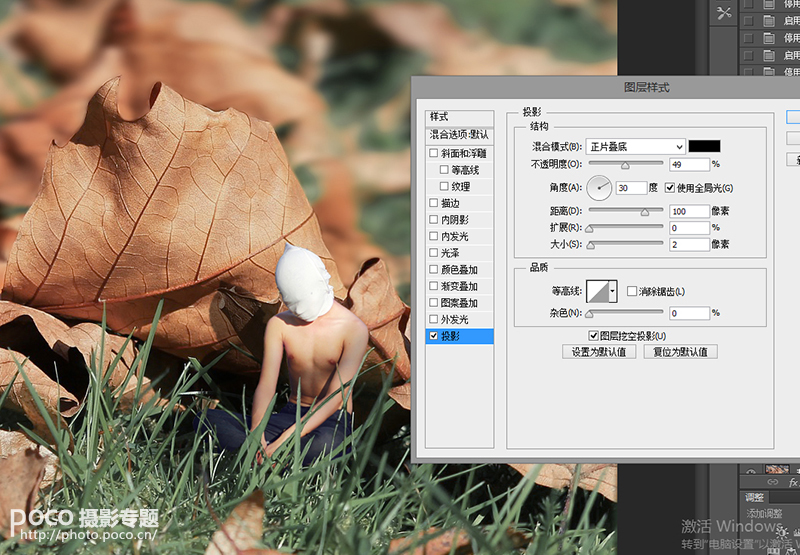
Task: Select the 渐变叠加 gradient overlay entry
Action: 459,286
